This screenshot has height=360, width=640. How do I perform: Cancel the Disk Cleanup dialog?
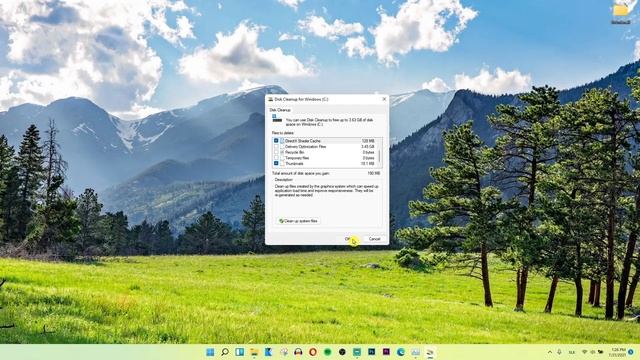374,239
